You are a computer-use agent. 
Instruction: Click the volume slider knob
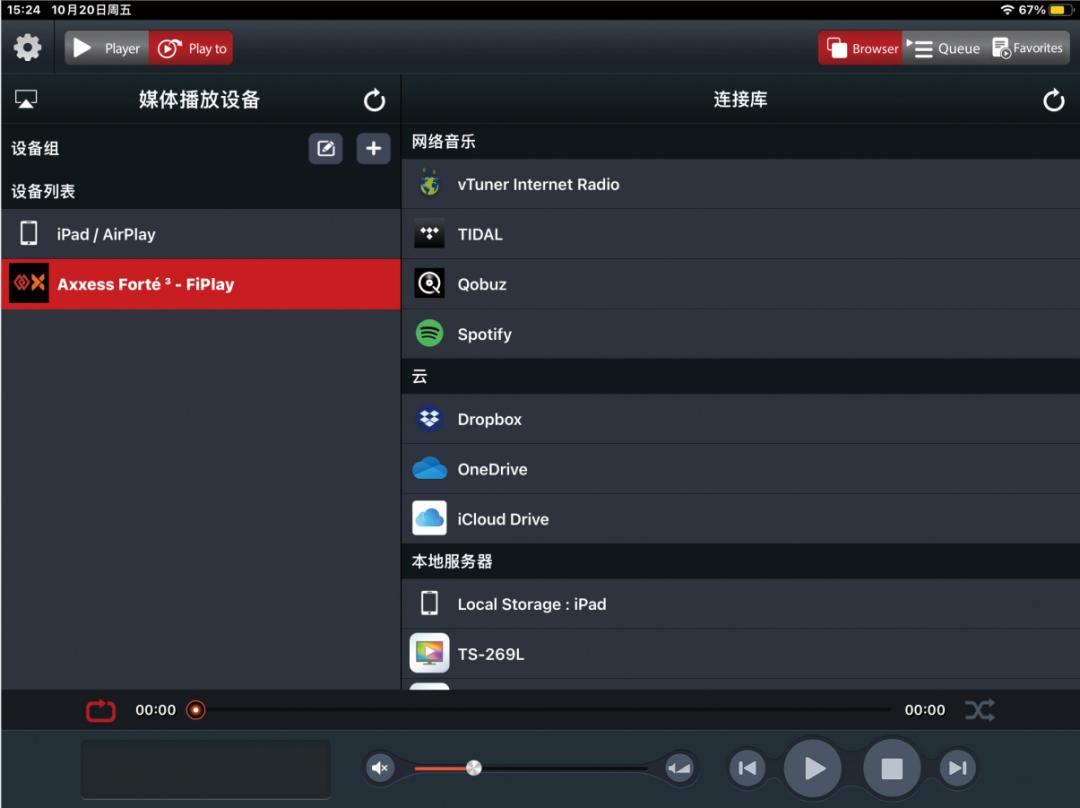[474, 768]
